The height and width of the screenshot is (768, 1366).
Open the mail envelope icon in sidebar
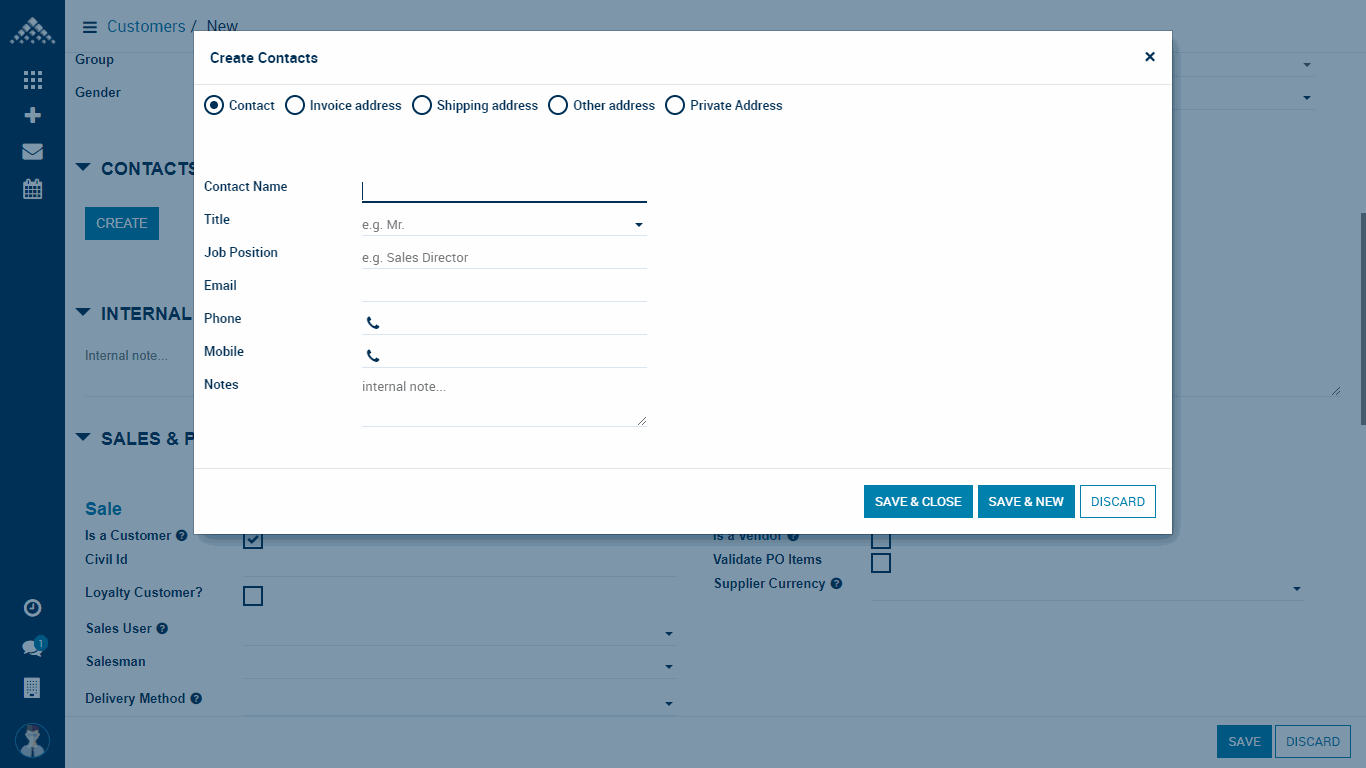tap(32, 152)
